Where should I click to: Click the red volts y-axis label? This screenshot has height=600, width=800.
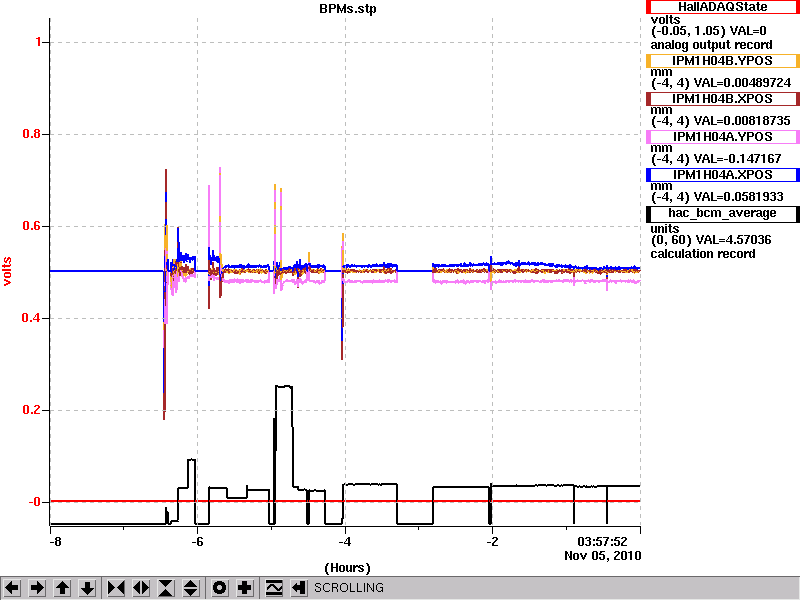[x=8, y=271]
